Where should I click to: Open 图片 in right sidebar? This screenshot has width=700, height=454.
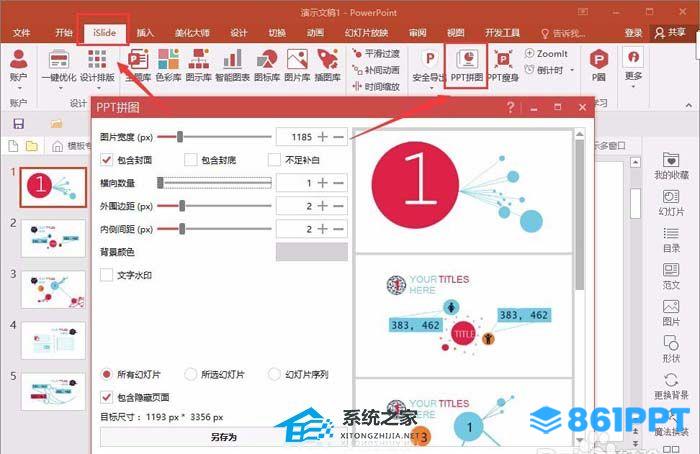point(671,313)
